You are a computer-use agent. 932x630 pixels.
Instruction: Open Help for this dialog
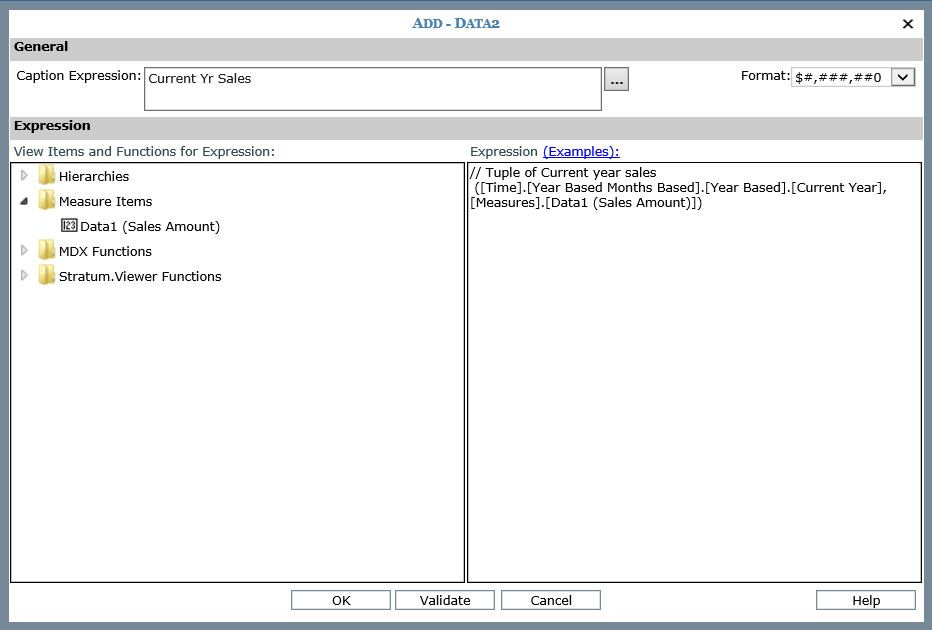click(866, 600)
